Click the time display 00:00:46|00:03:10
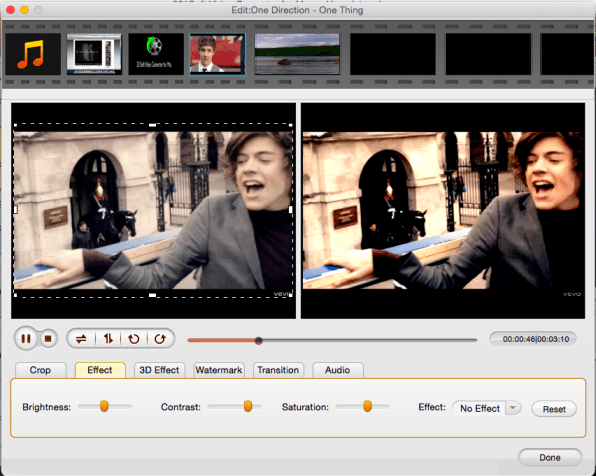 (533, 339)
